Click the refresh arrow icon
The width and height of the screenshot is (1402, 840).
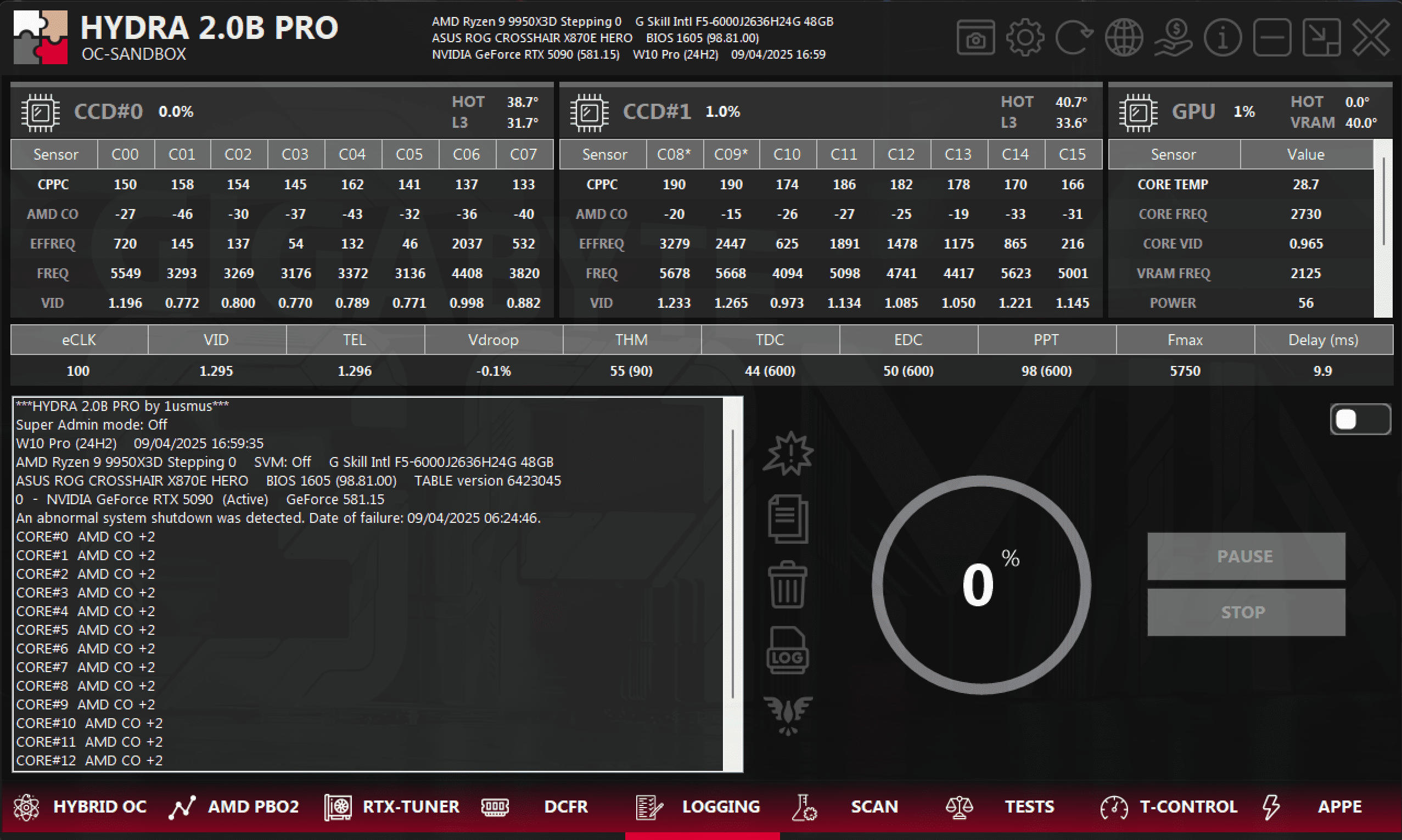(x=1074, y=37)
